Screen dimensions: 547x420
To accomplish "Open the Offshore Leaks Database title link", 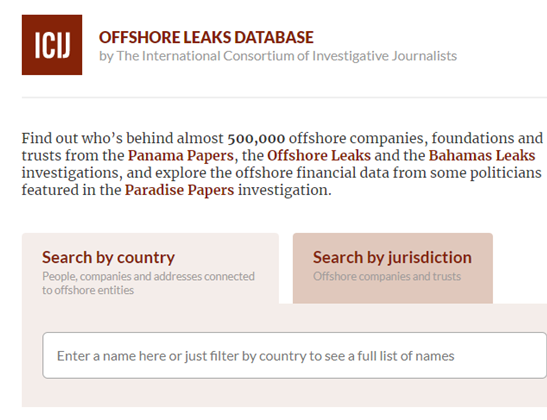I will click(x=206, y=37).
